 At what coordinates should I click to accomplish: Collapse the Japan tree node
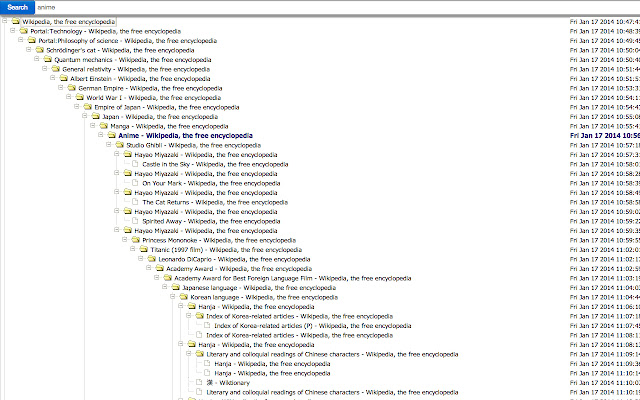(x=85, y=116)
